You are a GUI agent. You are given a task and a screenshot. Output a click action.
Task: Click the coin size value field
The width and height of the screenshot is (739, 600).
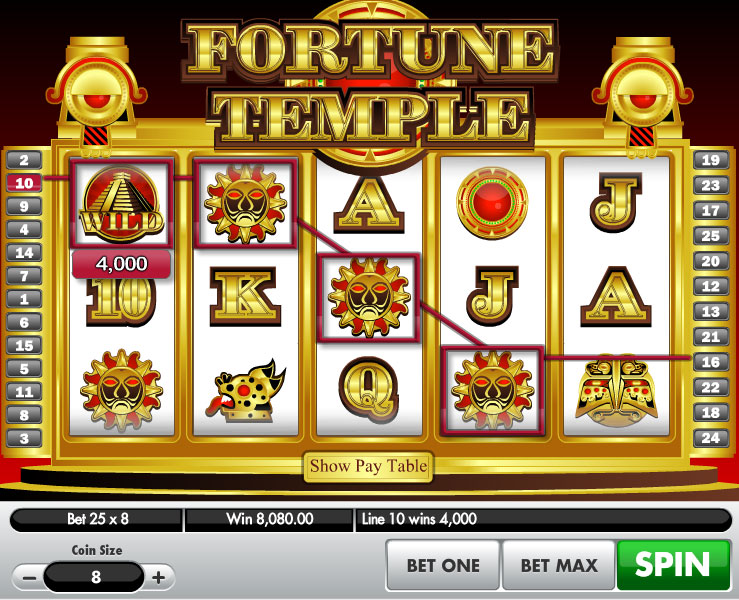coord(94,576)
